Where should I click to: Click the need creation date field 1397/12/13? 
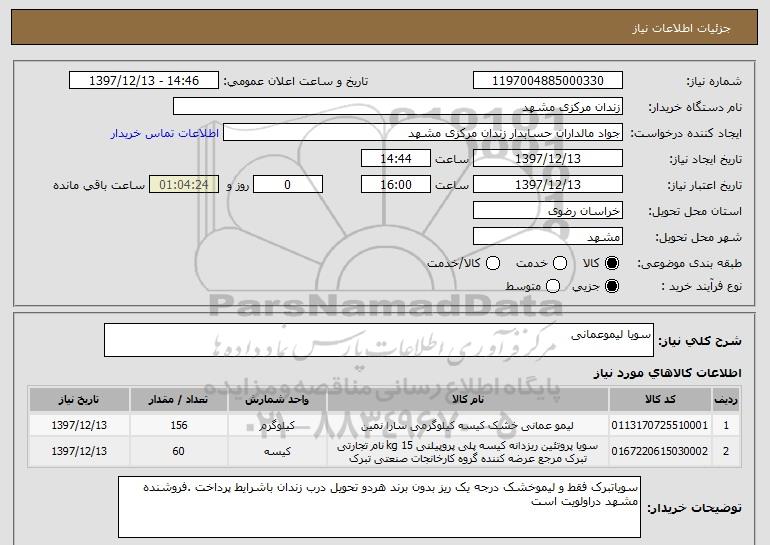point(548,159)
